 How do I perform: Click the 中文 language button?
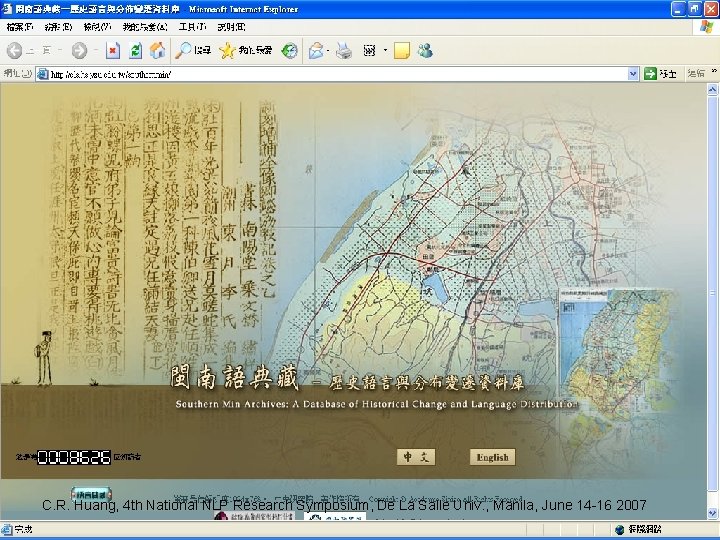click(416, 457)
